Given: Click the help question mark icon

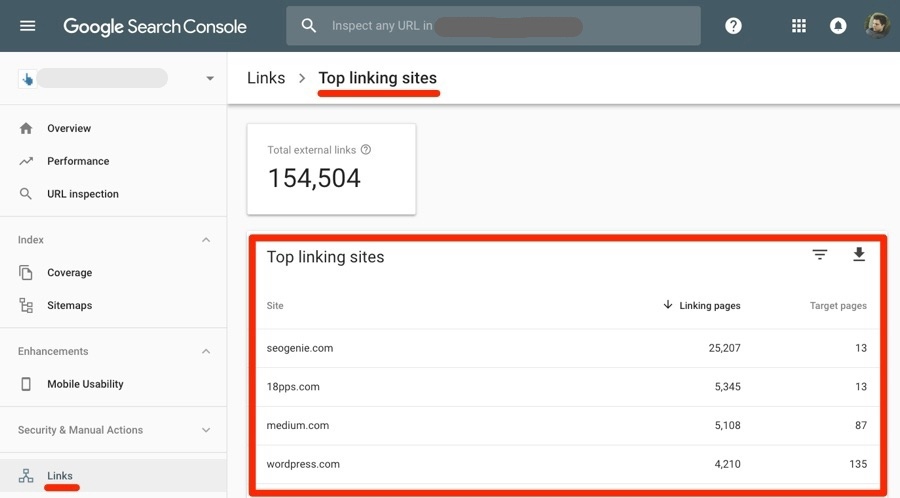Looking at the screenshot, I should (733, 26).
